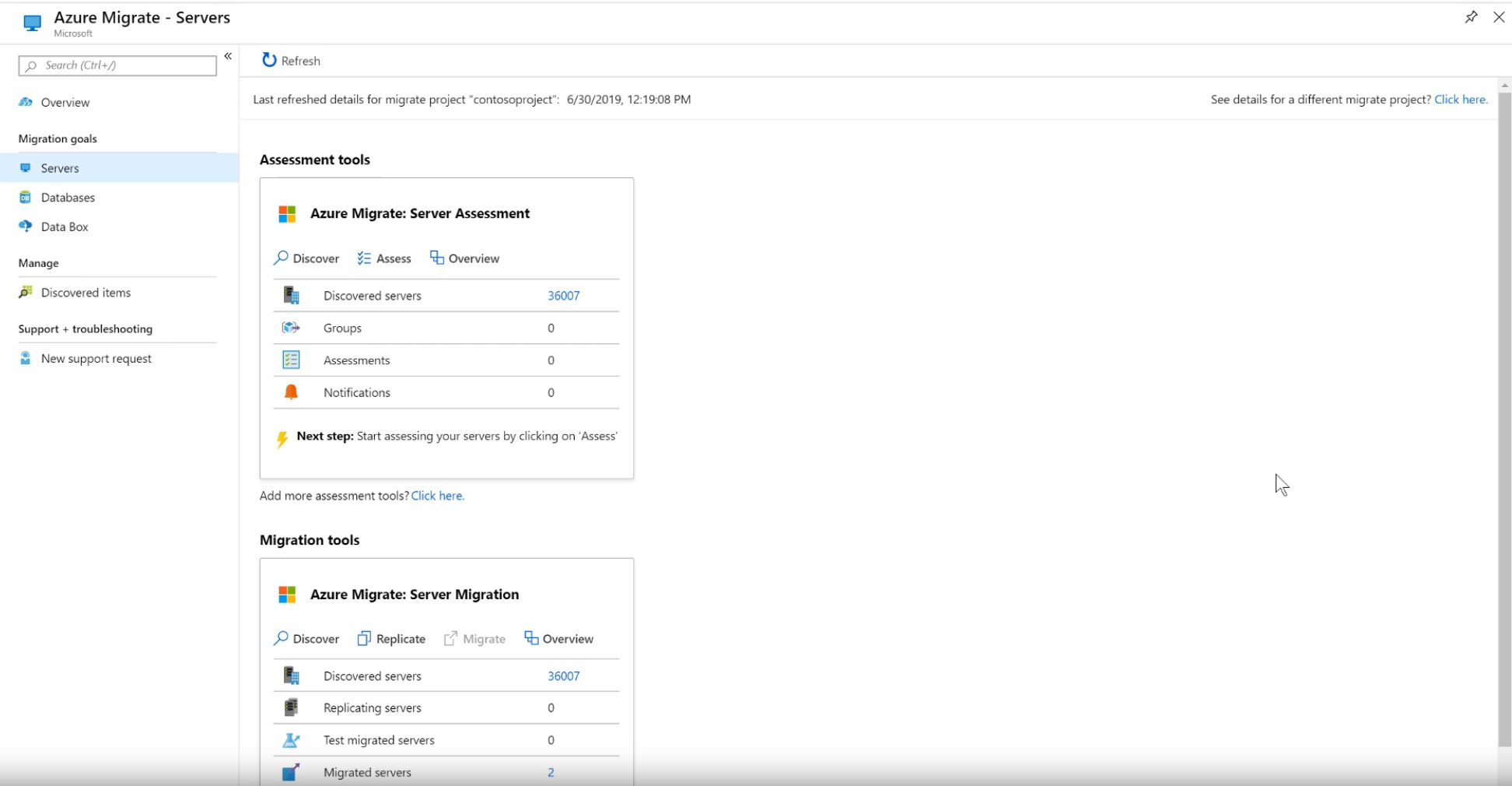The height and width of the screenshot is (786, 1512).
Task: Click Replicate in Server Migration
Action: pyautogui.click(x=391, y=639)
